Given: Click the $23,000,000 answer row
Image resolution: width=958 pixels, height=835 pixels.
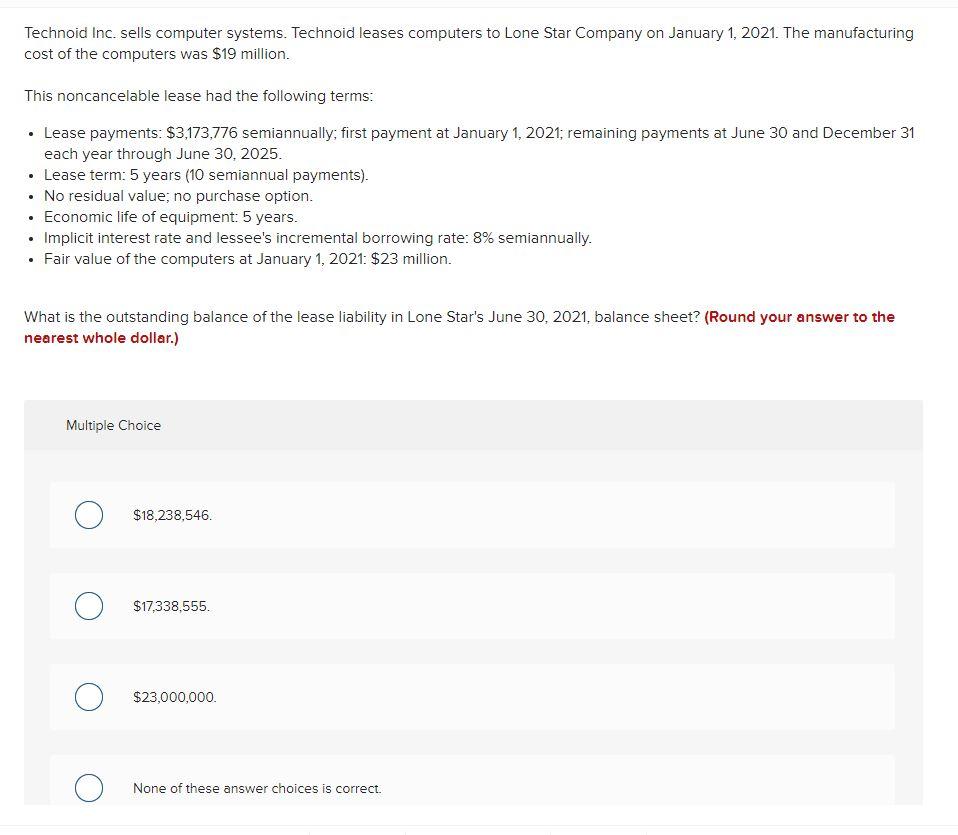Looking at the screenshot, I should tap(470, 697).
